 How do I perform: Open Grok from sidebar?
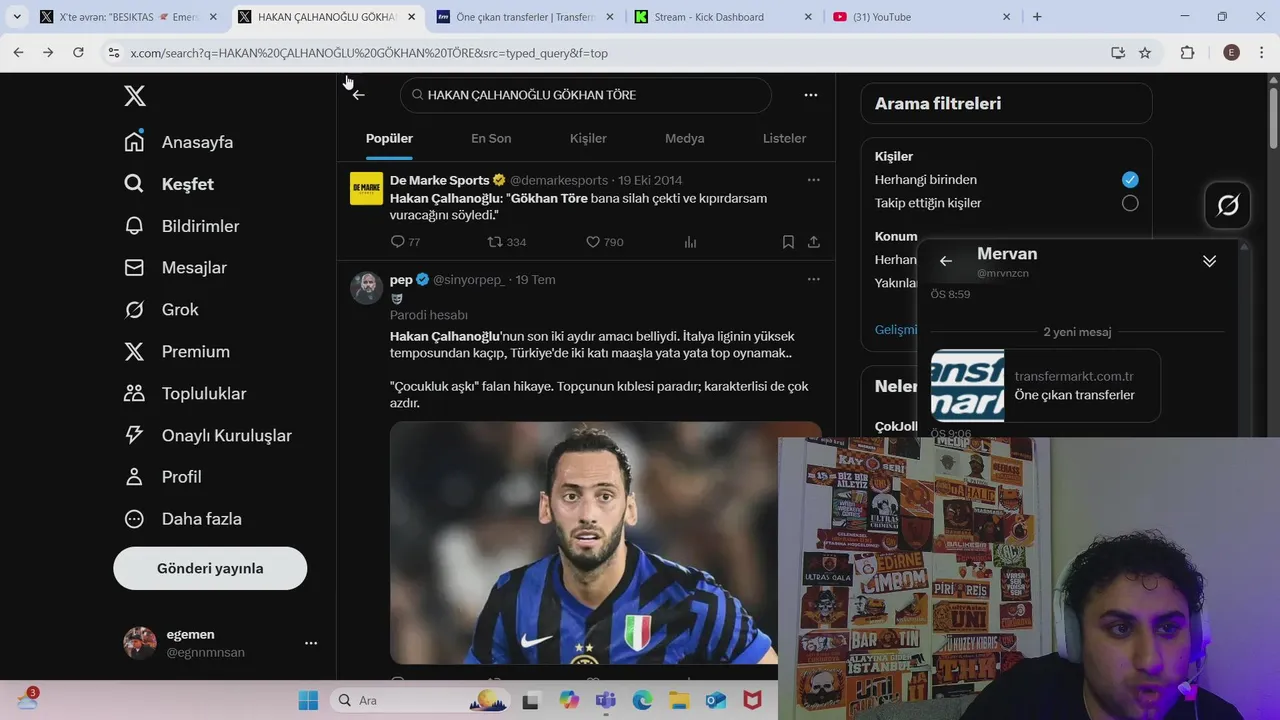(162, 310)
